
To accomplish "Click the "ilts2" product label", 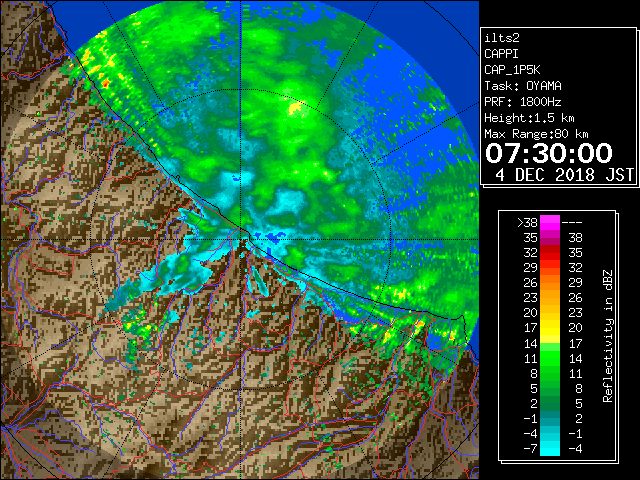I will [502, 38].
